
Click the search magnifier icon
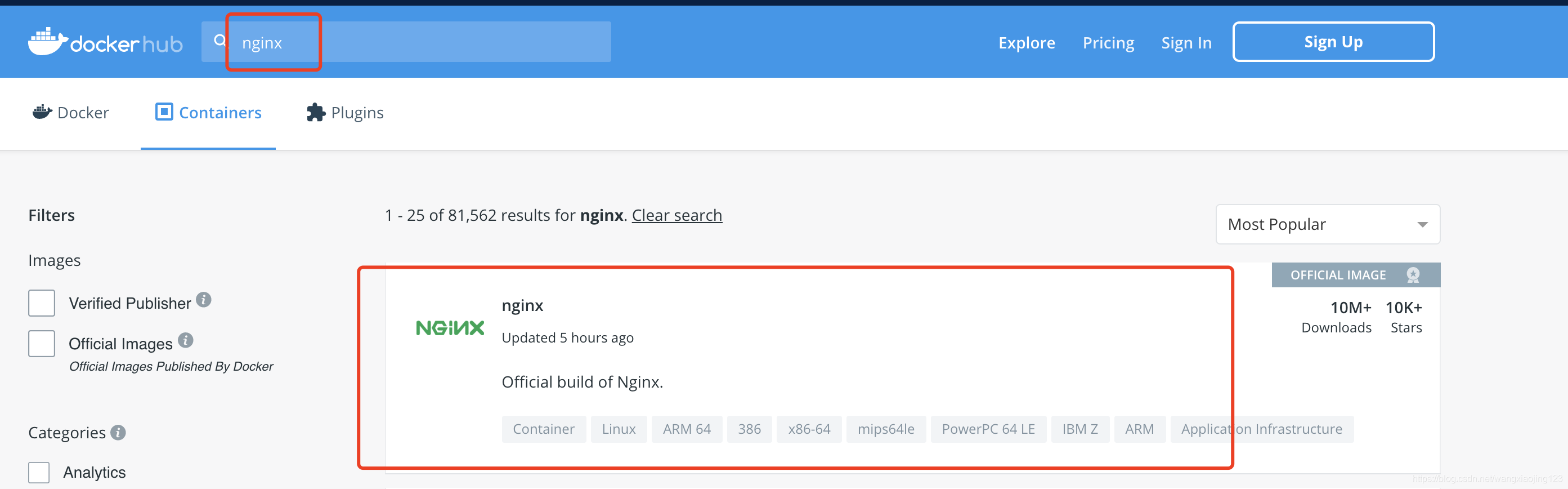[x=219, y=41]
